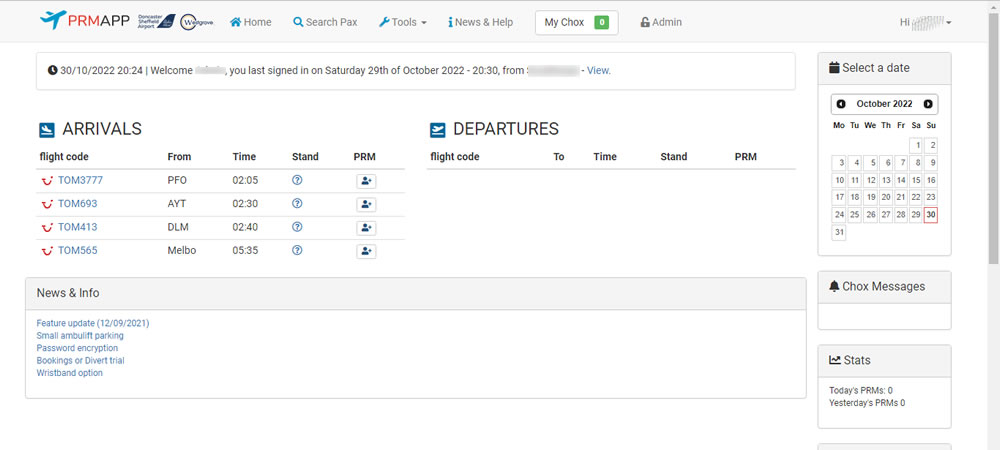Select October 15 in the calendar
Screen dimensions: 1000x450
(x=916, y=180)
